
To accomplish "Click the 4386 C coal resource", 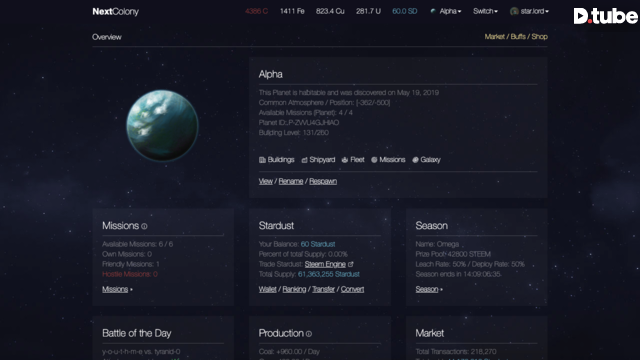I will (x=257, y=11).
